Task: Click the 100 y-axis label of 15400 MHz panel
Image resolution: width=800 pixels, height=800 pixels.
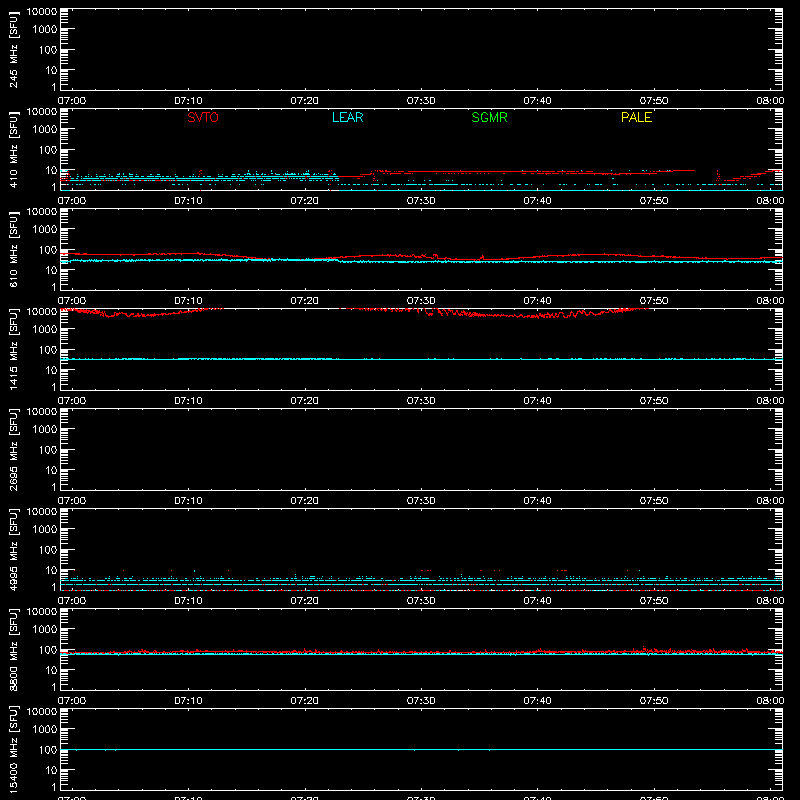Action: [x=48, y=750]
